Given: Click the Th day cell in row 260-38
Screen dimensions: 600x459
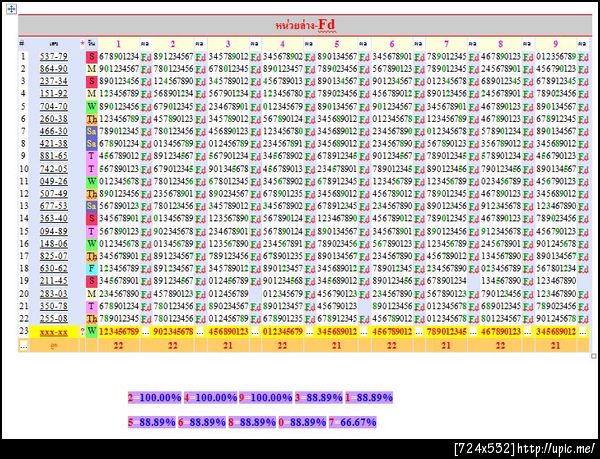Looking at the screenshot, I should coord(91,119).
